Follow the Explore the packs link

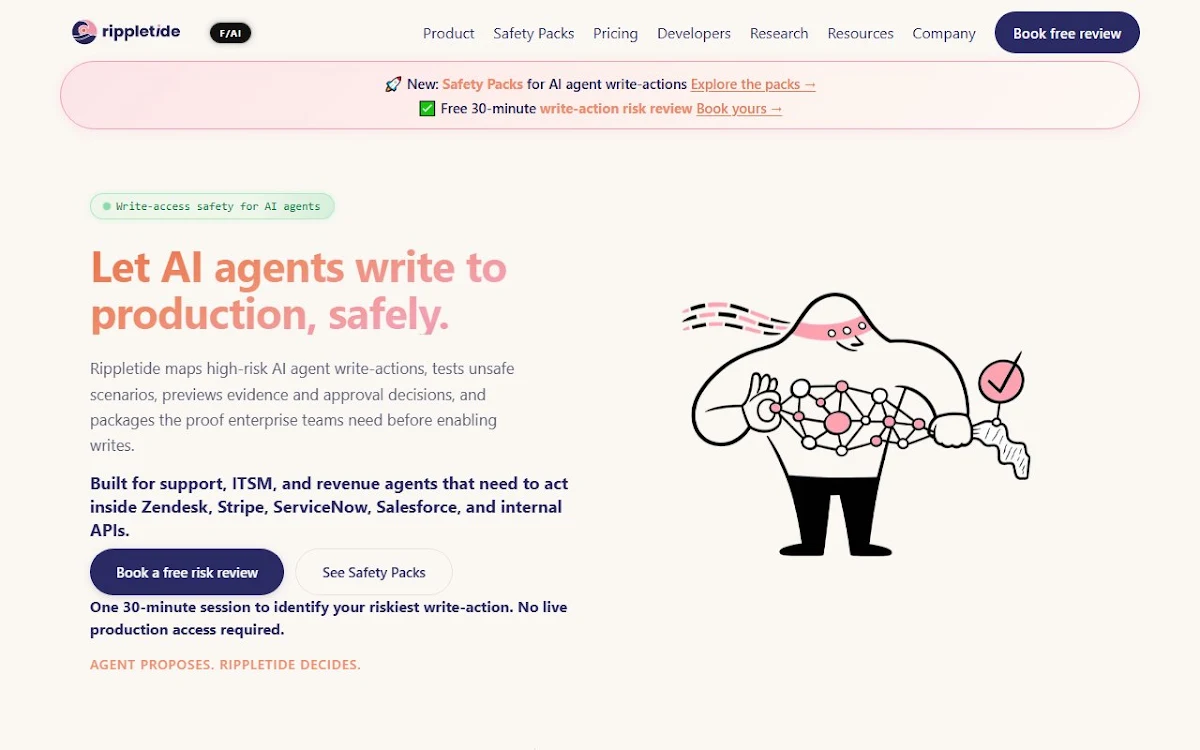(x=753, y=85)
